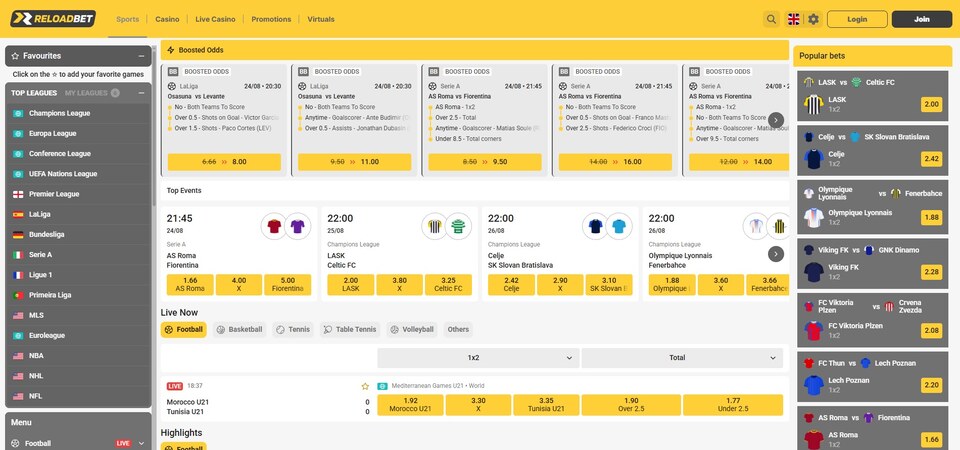Image resolution: width=960 pixels, height=450 pixels.
Task: Click Premier League England flag icon
Action: point(18,194)
